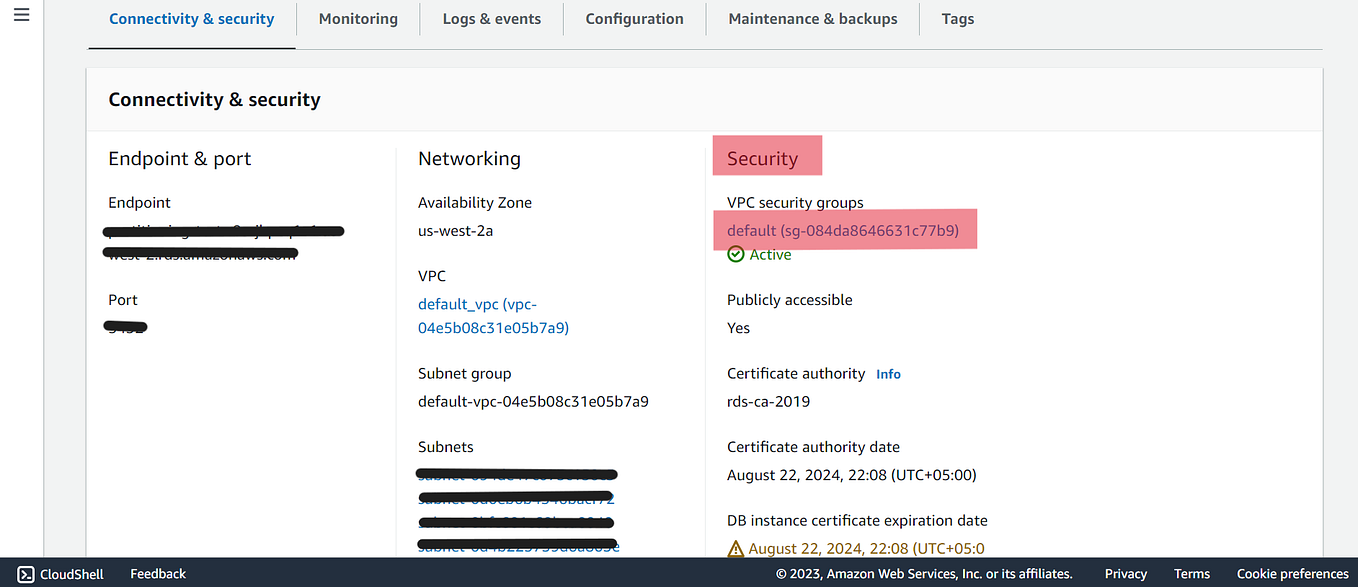The width and height of the screenshot is (1358, 587).
Task: Click the green Active status checkmark icon
Action: click(x=735, y=254)
